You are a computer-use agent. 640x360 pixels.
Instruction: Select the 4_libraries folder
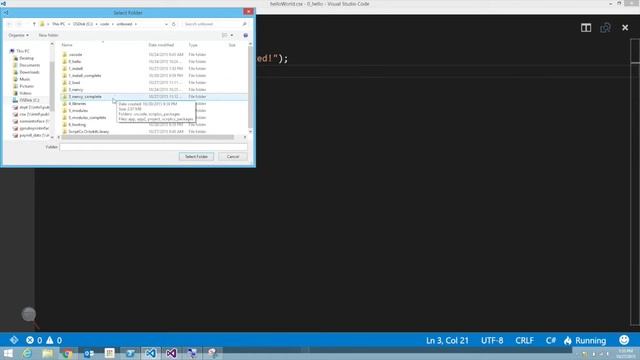pos(77,104)
